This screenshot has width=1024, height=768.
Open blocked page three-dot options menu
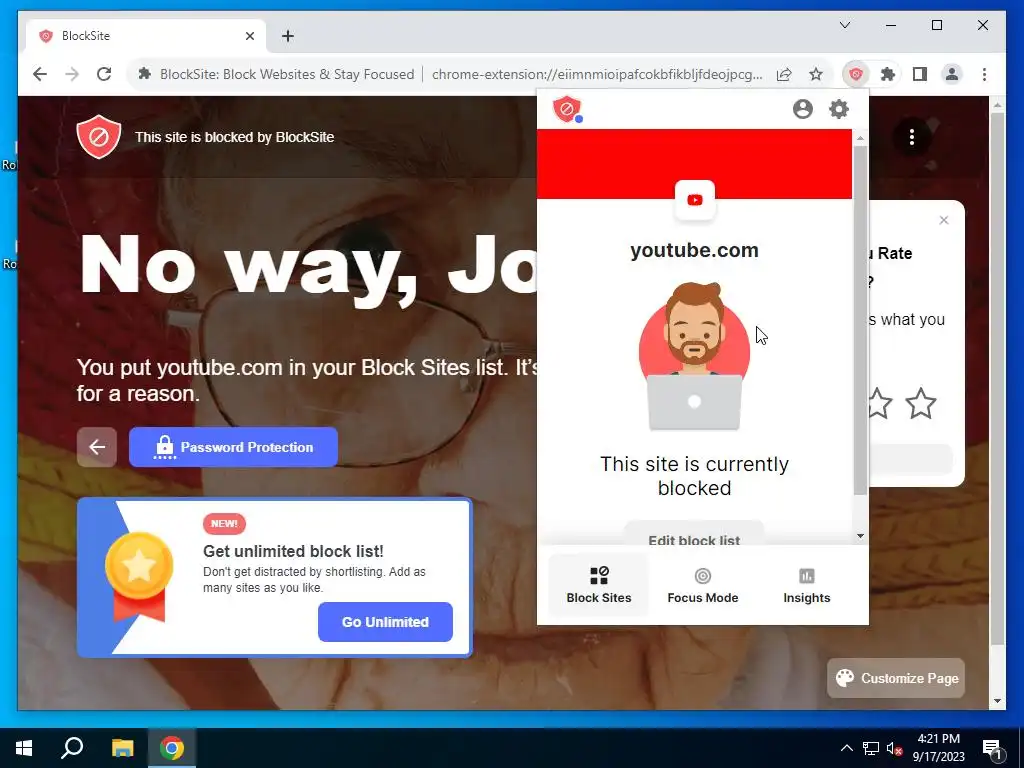tap(912, 137)
